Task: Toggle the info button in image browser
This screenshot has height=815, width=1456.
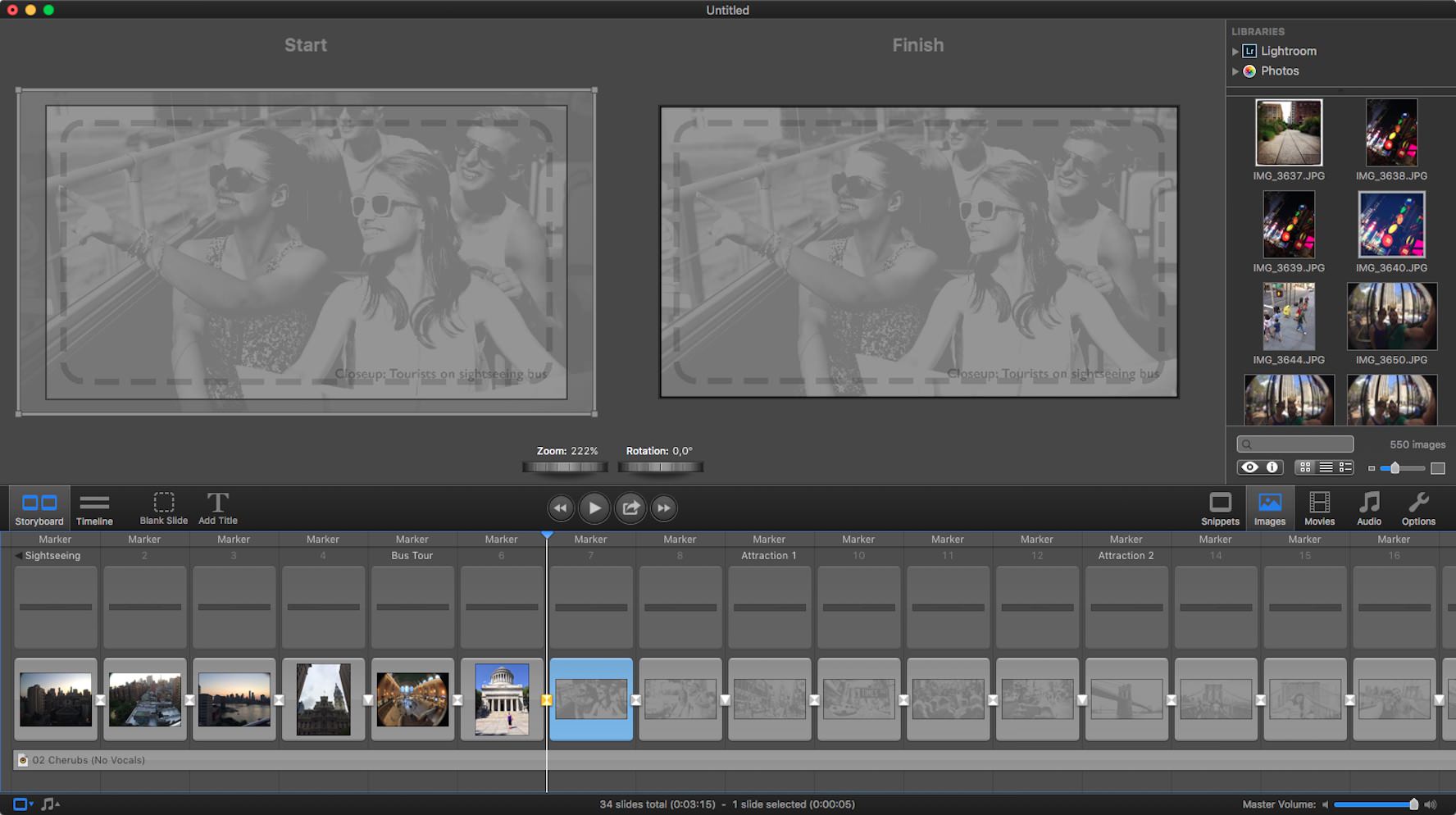Action: (x=1272, y=467)
